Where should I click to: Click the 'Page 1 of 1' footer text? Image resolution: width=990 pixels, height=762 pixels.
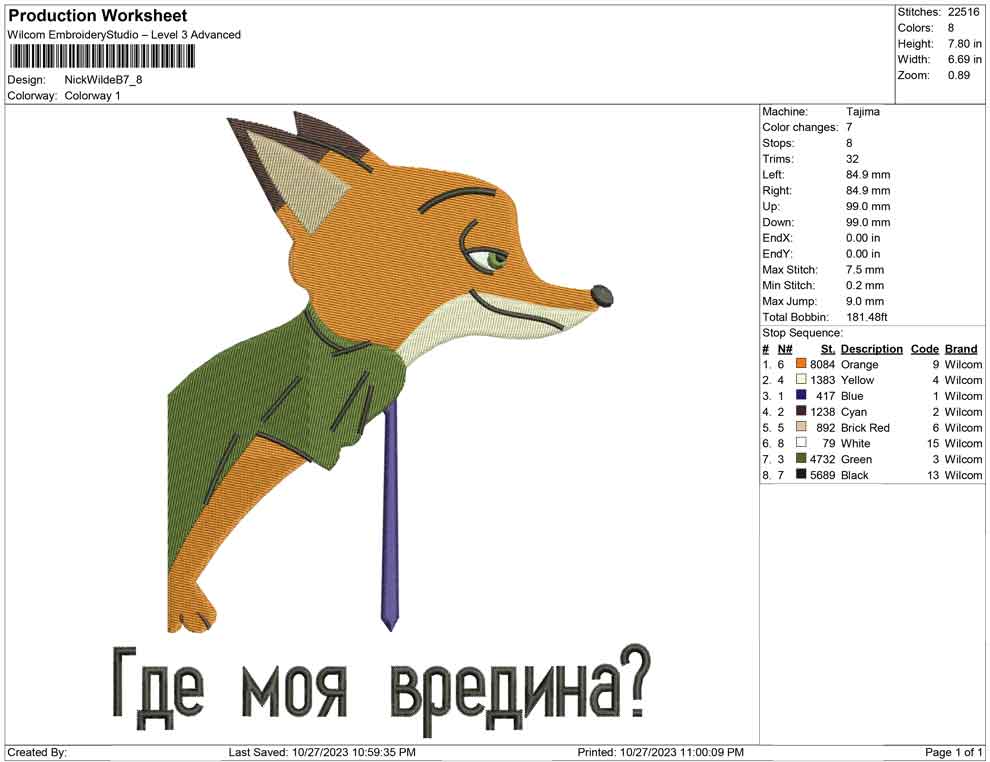(x=953, y=752)
